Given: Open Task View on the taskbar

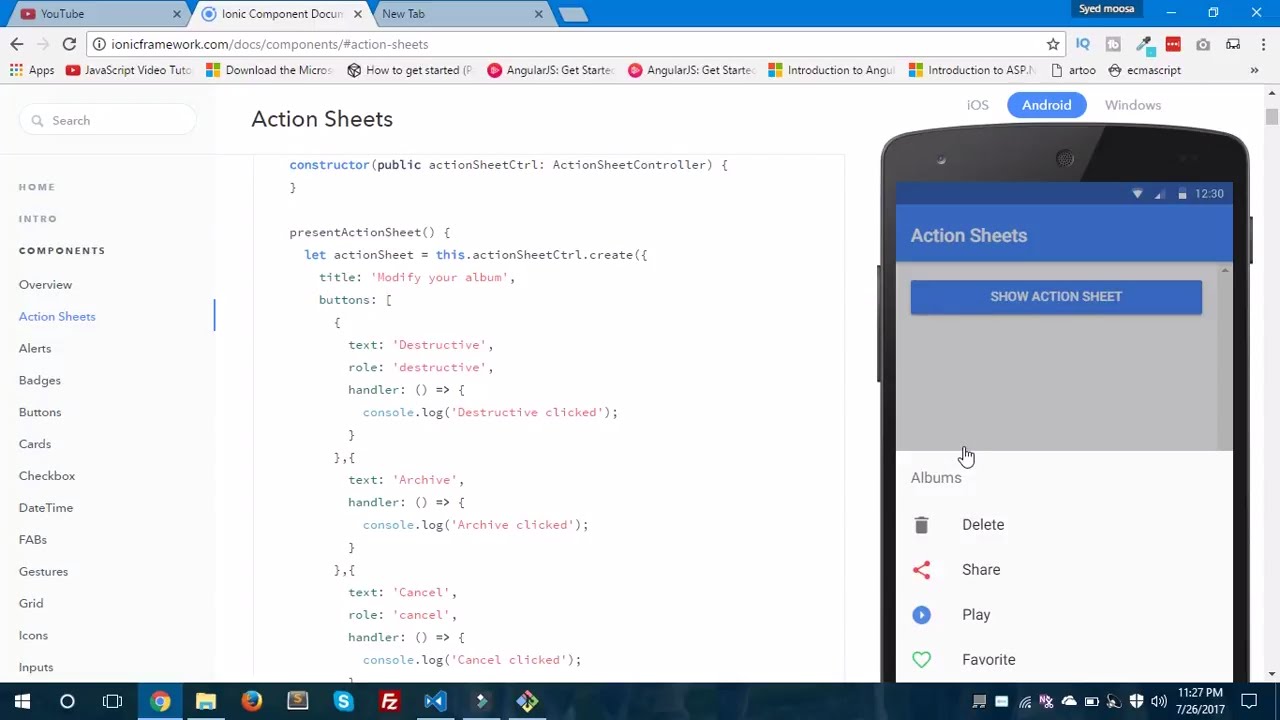Looking at the screenshot, I should point(112,701).
